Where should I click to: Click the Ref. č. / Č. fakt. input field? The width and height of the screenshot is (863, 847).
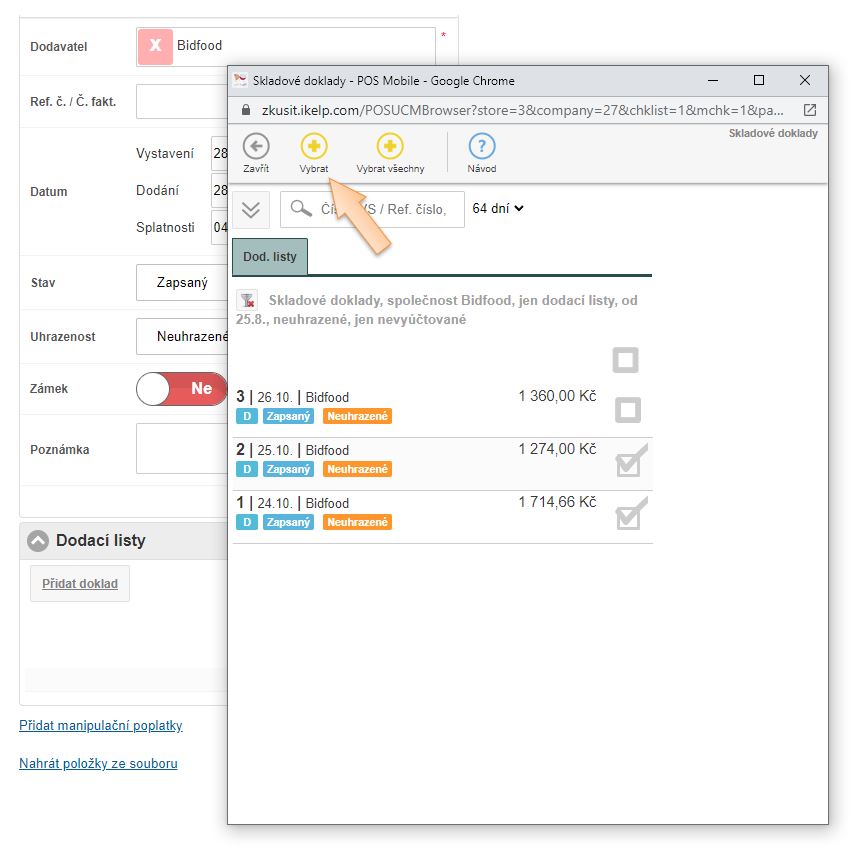[180, 101]
